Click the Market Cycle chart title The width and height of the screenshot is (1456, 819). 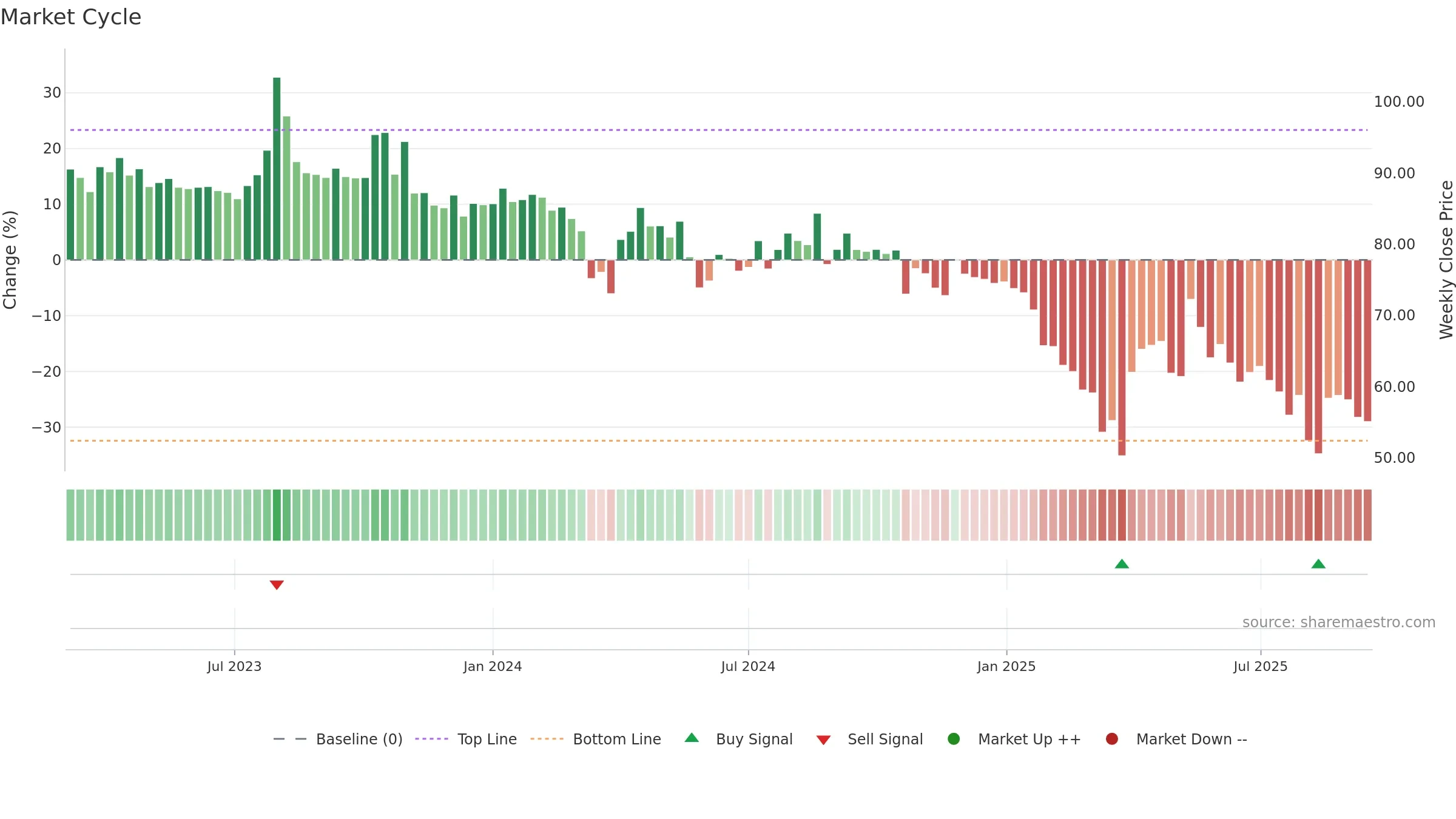71,17
